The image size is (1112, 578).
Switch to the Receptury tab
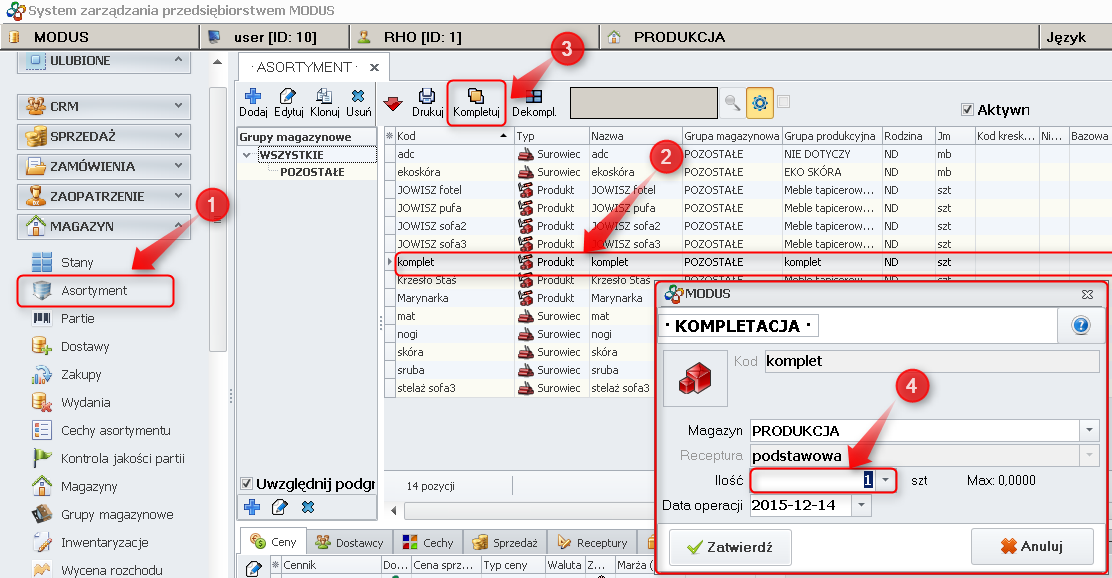click(x=605, y=542)
